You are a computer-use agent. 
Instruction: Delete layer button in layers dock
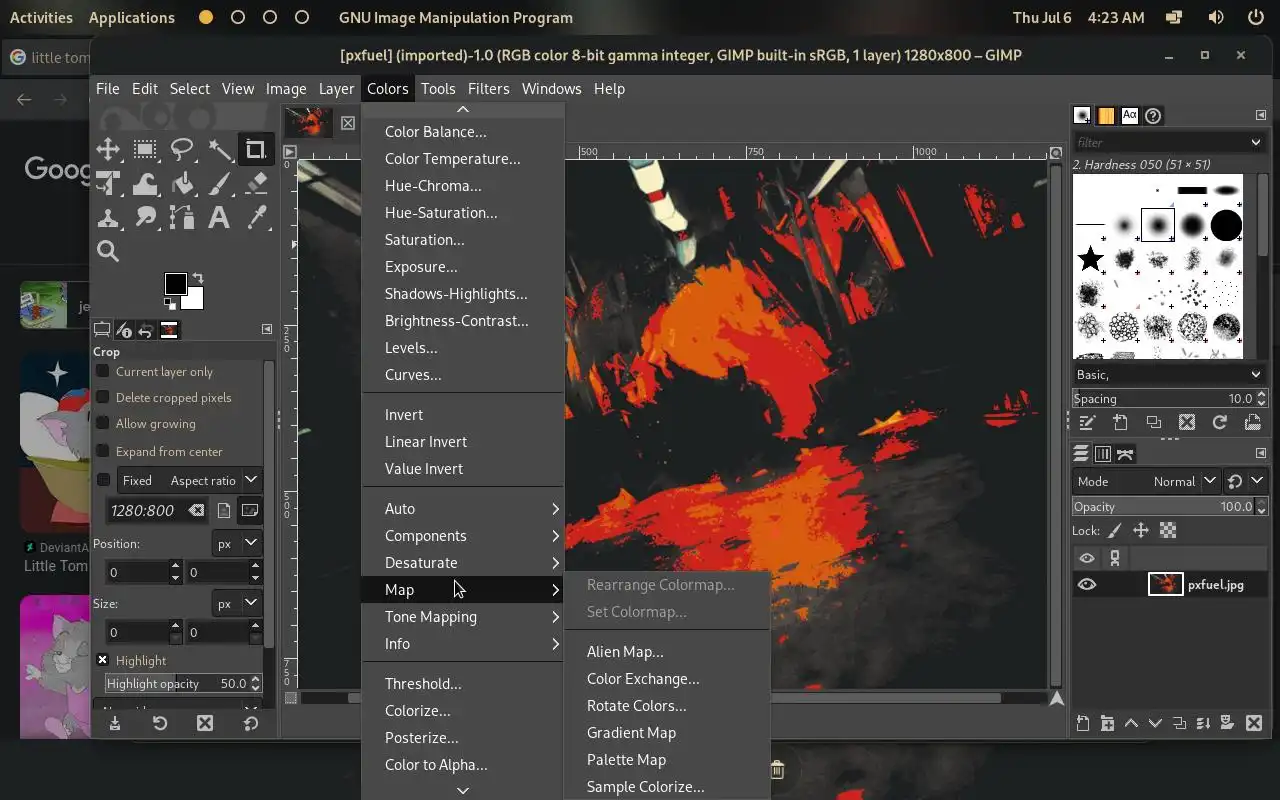[1254, 723]
